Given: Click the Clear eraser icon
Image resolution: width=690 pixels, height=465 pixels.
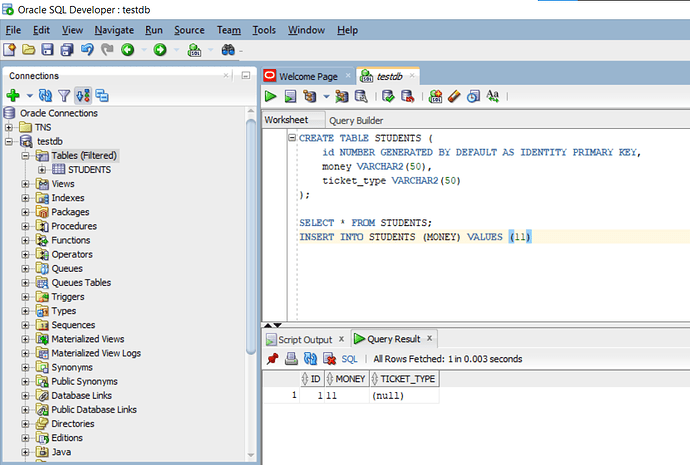Looking at the screenshot, I should pos(454,96).
